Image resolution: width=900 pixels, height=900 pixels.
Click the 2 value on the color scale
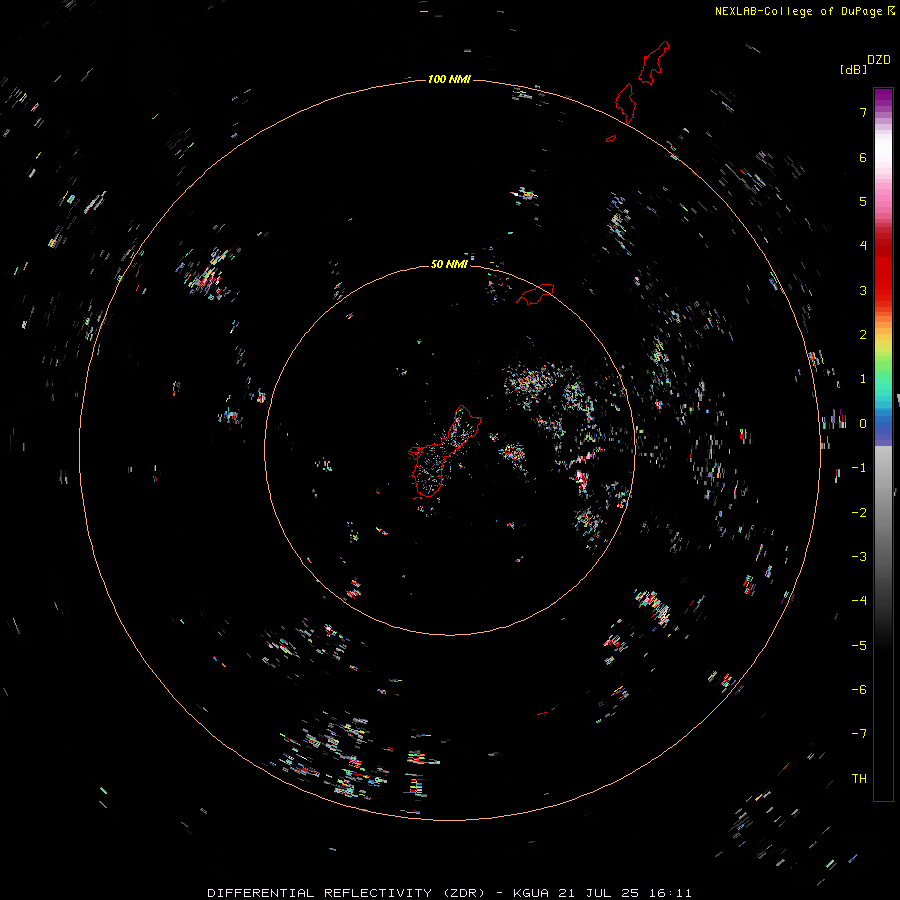(863, 335)
